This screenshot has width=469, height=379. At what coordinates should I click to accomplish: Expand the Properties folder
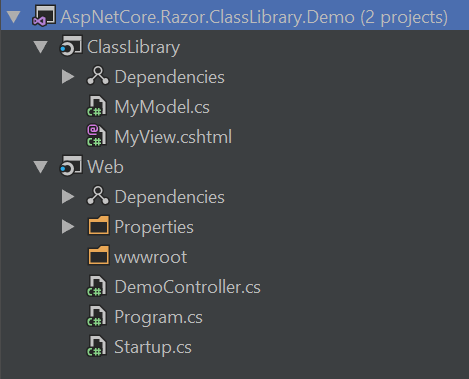[x=68, y=227]
